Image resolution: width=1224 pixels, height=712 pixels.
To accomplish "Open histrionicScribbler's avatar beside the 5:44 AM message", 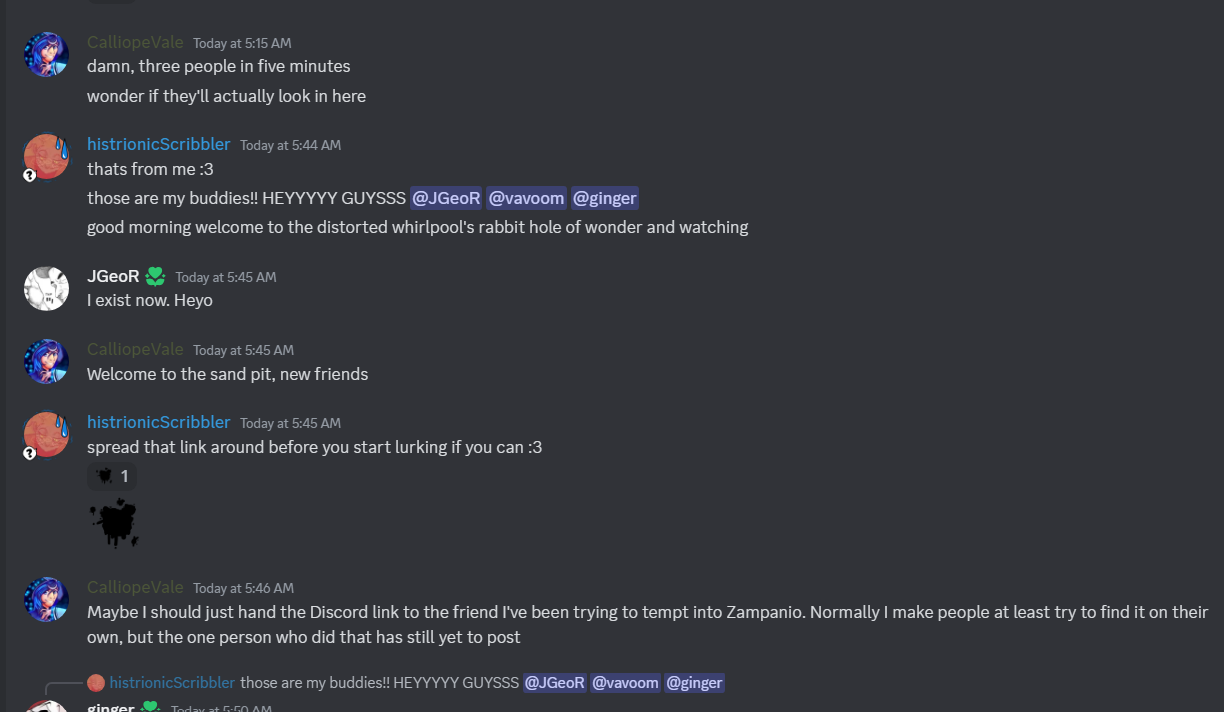I will (46, 156).
